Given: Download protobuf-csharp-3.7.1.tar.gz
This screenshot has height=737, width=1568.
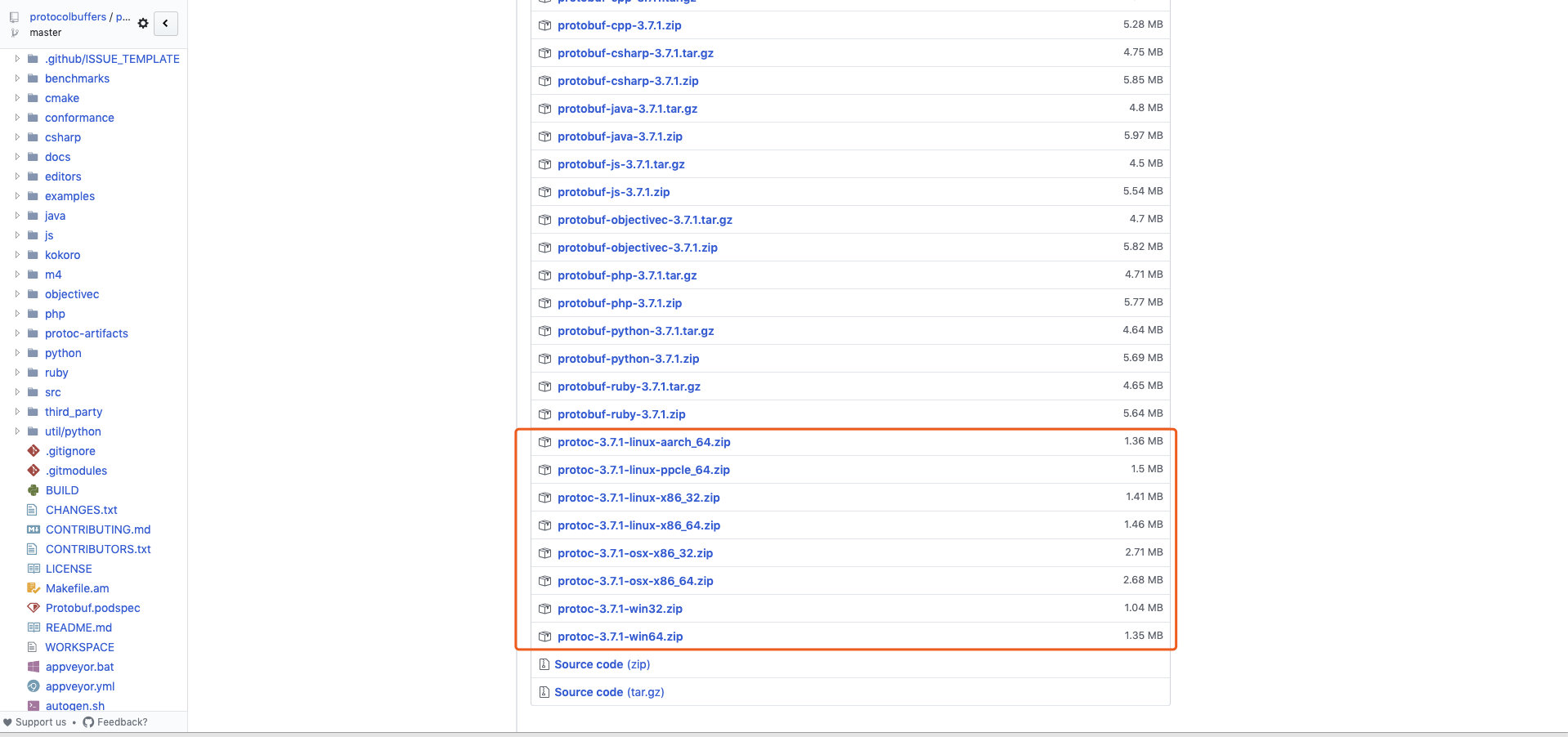Looking at the screenshot, I should pyautogui.click(x=635, y=53).
